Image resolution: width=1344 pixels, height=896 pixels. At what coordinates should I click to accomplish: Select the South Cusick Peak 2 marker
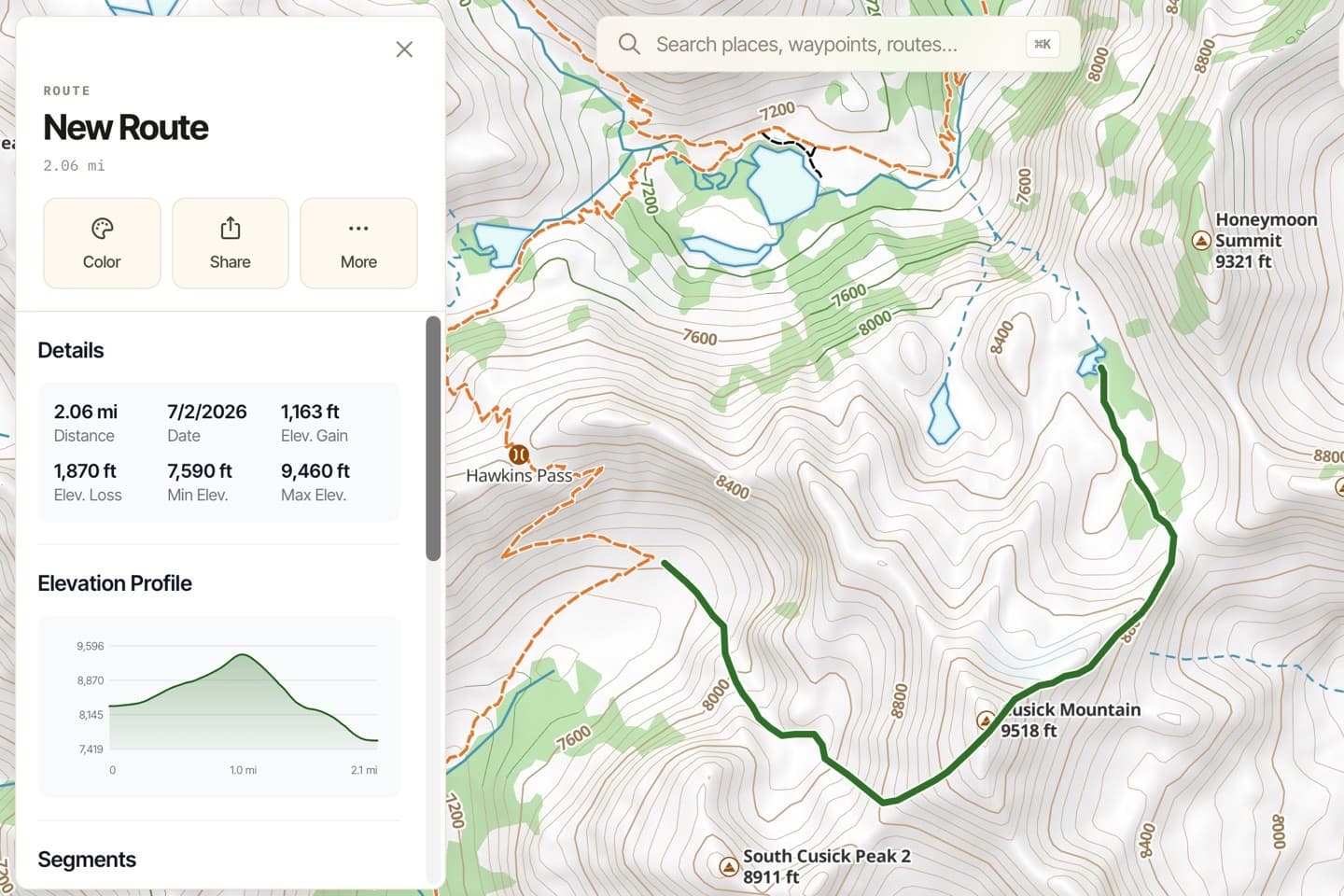coord(729,867)
